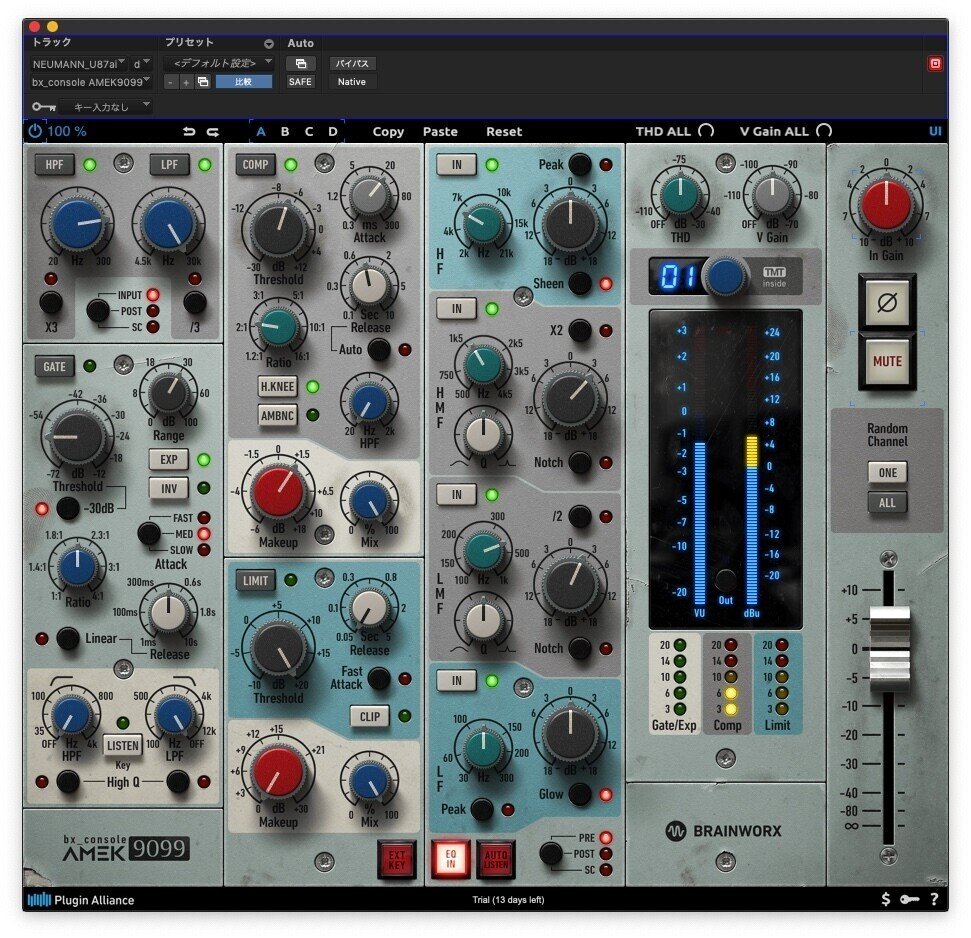Viewport: 971px width, 938px height.
Task: Click the バイパス bypass button
Action: [352, 63]
